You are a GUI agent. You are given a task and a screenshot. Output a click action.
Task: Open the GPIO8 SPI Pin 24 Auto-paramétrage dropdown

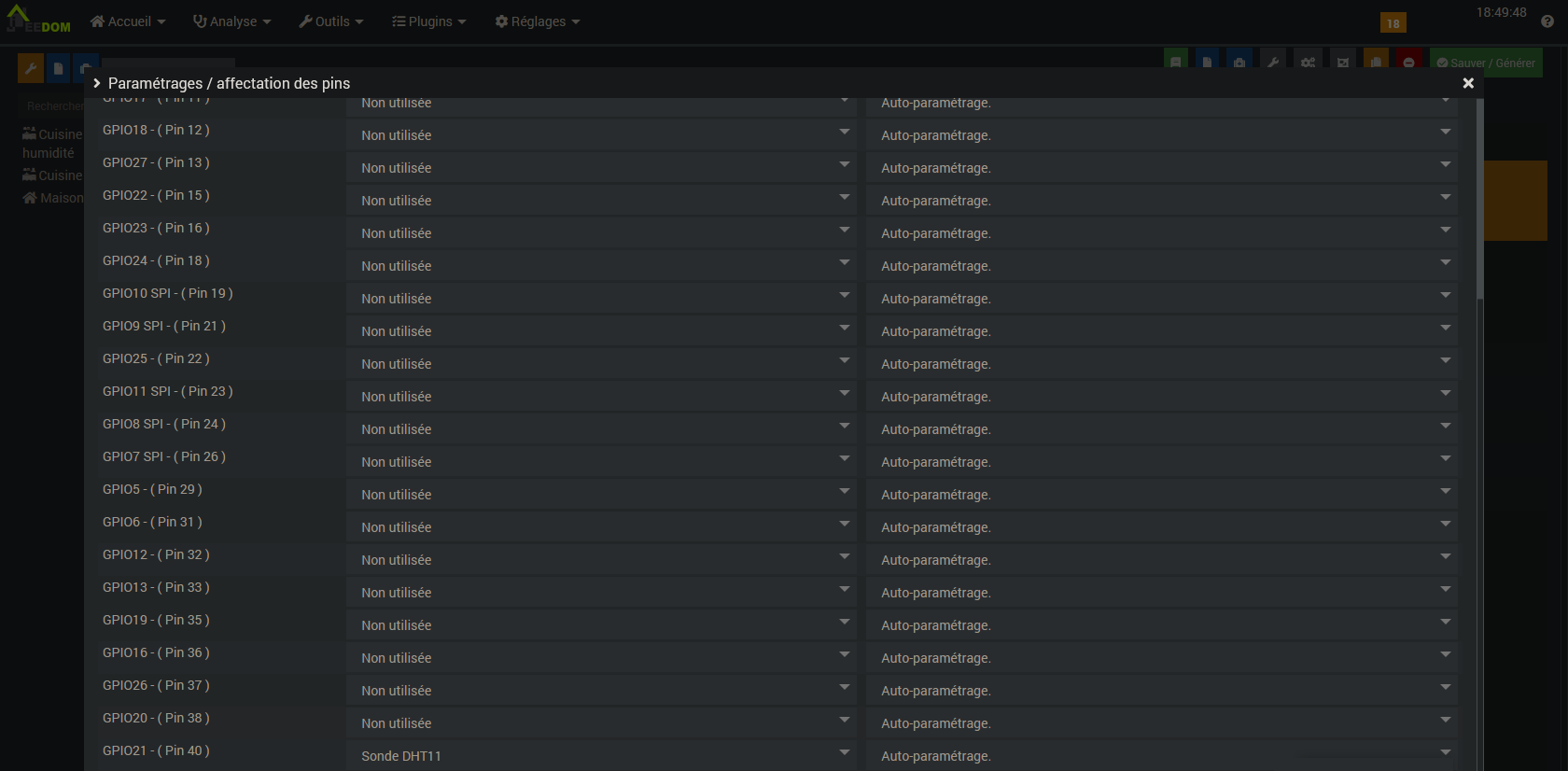tap(1162, 429)
